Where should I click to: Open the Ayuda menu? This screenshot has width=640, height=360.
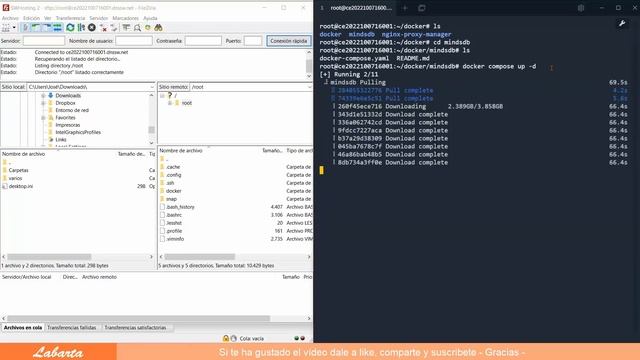150,18
